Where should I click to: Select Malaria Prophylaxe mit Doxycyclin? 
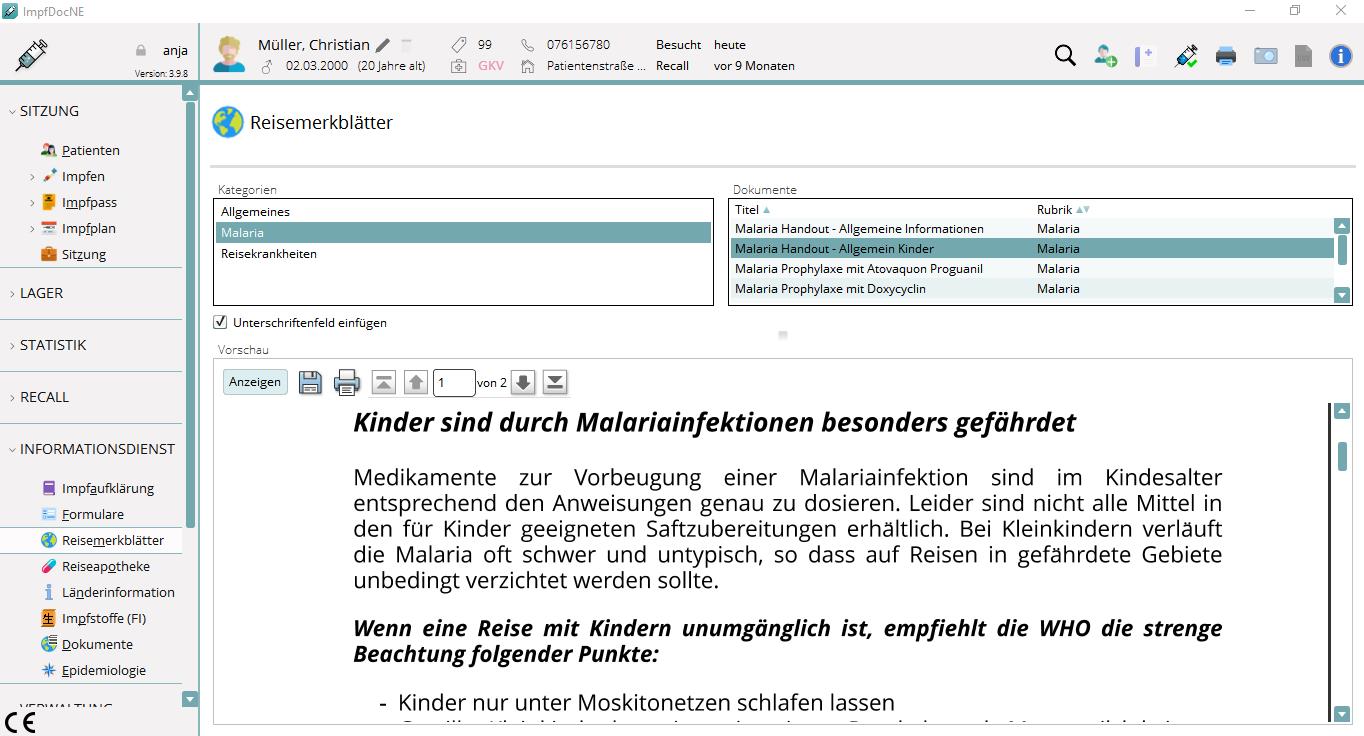click(1032, 289)
